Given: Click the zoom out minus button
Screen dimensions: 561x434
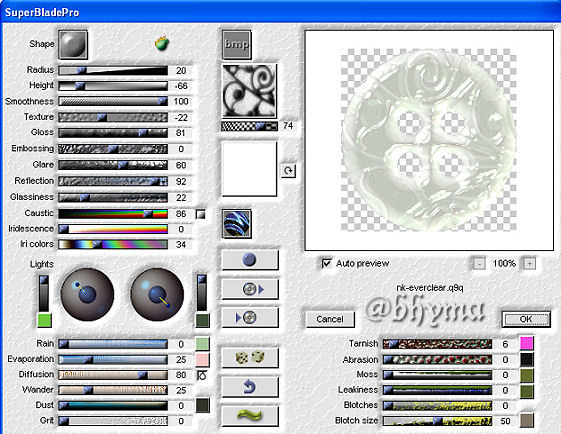Looking at the screenshot, I should [x=479, y=264].
